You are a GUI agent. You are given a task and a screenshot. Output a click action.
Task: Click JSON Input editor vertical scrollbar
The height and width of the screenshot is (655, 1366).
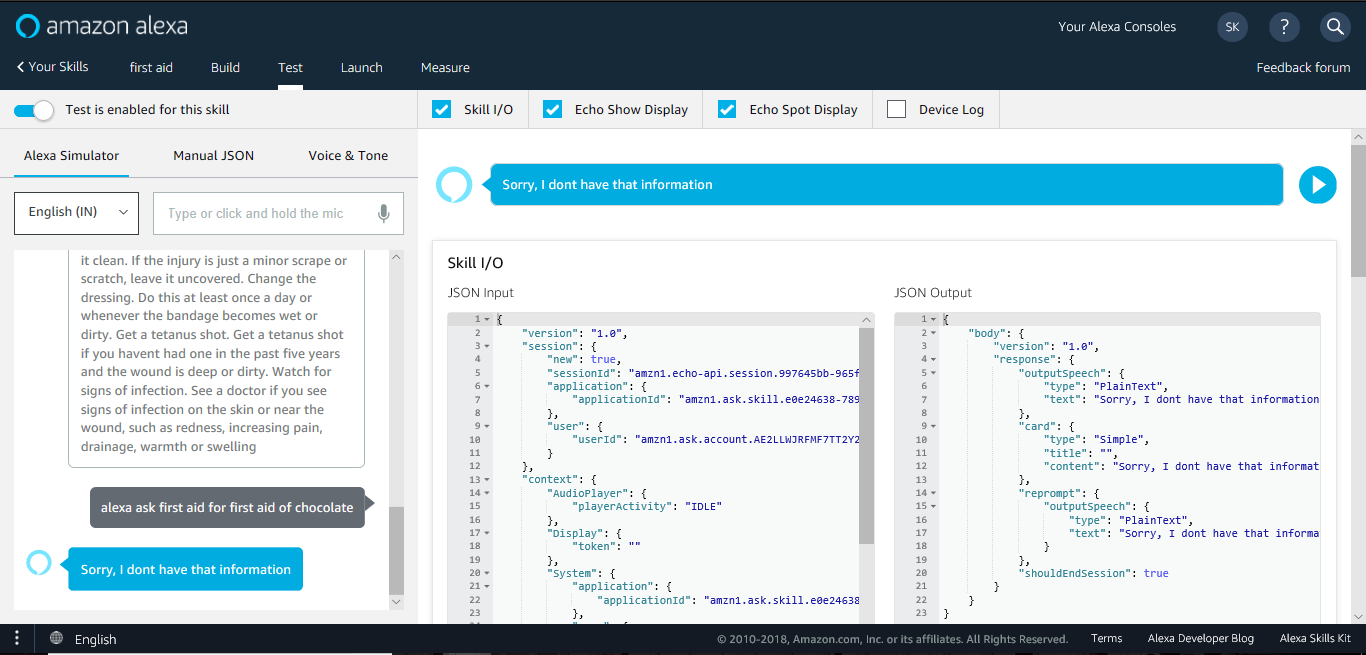[x=866, y=434]
